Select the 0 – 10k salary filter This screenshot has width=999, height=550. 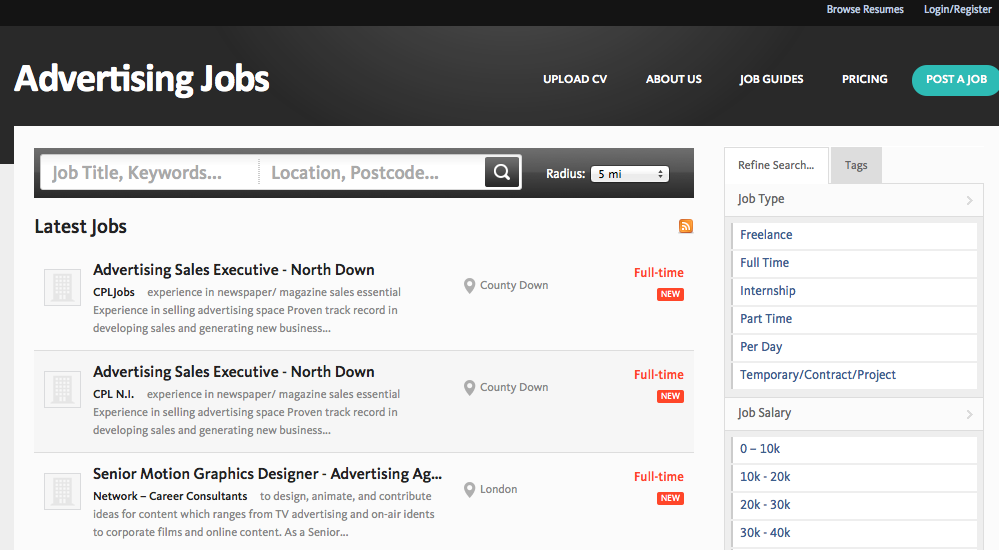click(x=854, y=449)
